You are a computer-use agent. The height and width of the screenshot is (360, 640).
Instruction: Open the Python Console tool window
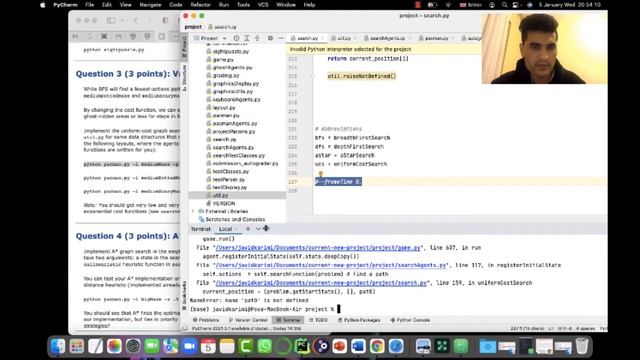pos(410,320)
